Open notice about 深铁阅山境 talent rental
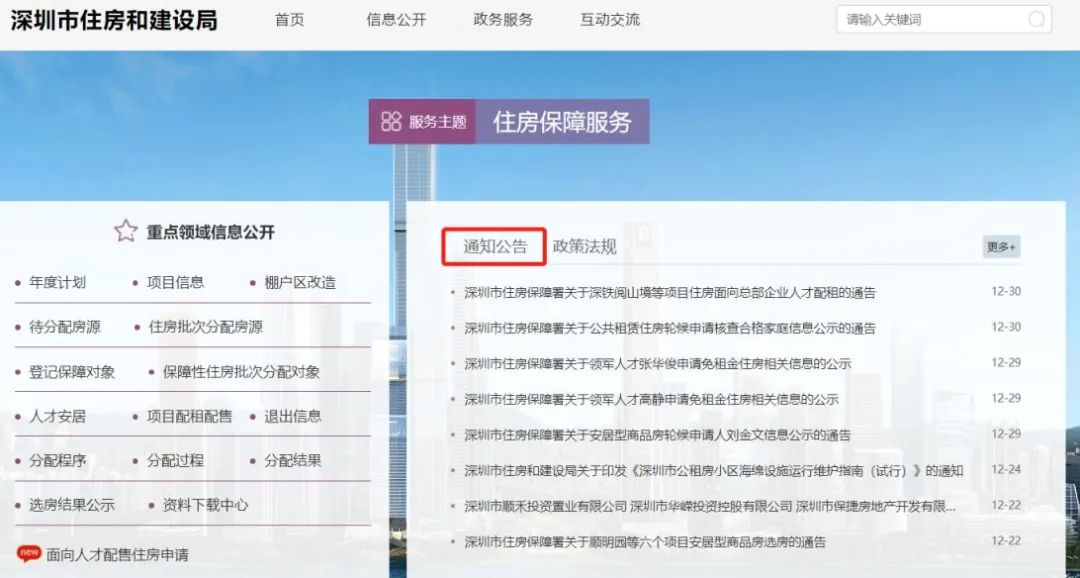 [x=669, y=293]
